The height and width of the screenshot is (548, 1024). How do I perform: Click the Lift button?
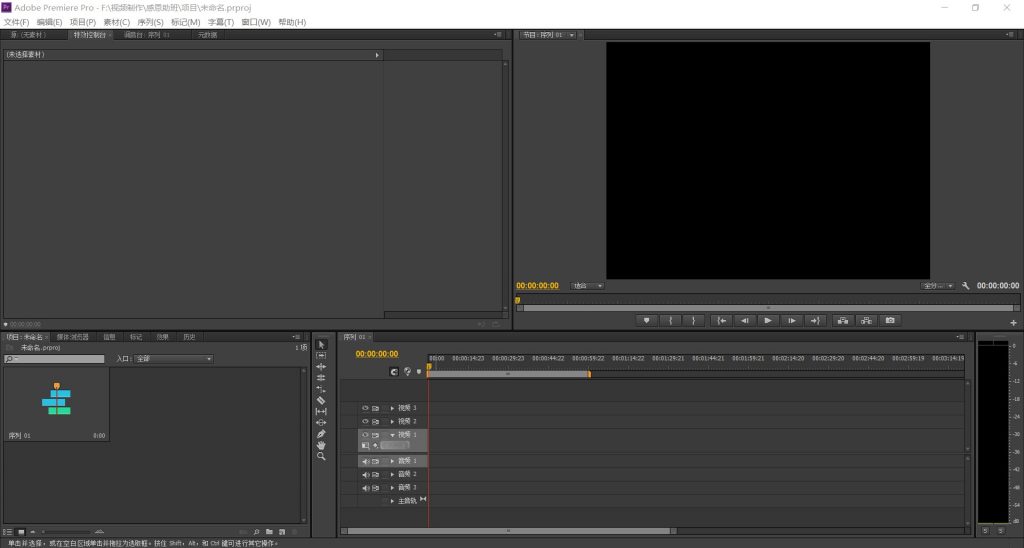click(843, 321)
